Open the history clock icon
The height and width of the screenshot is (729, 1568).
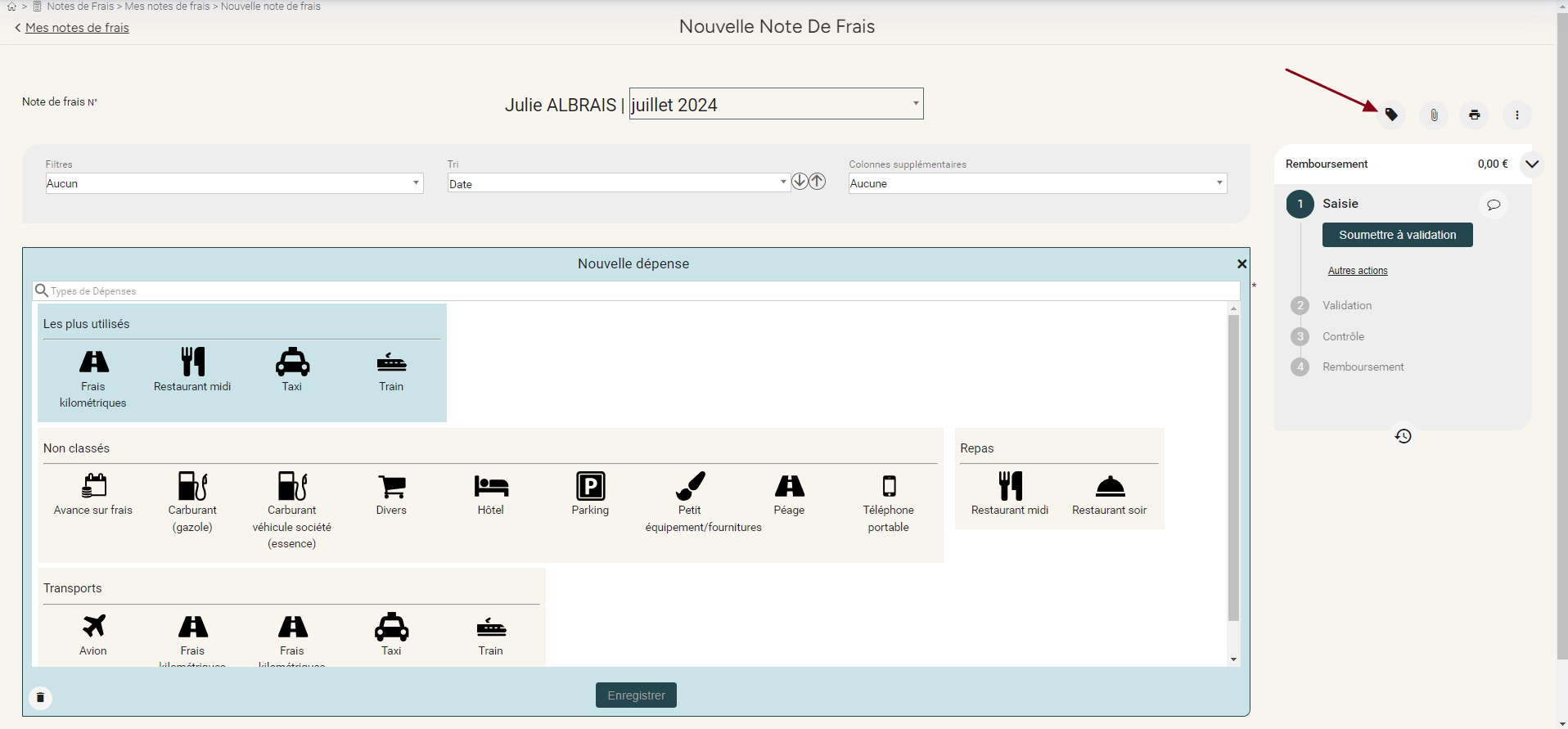coord(1403,436)
